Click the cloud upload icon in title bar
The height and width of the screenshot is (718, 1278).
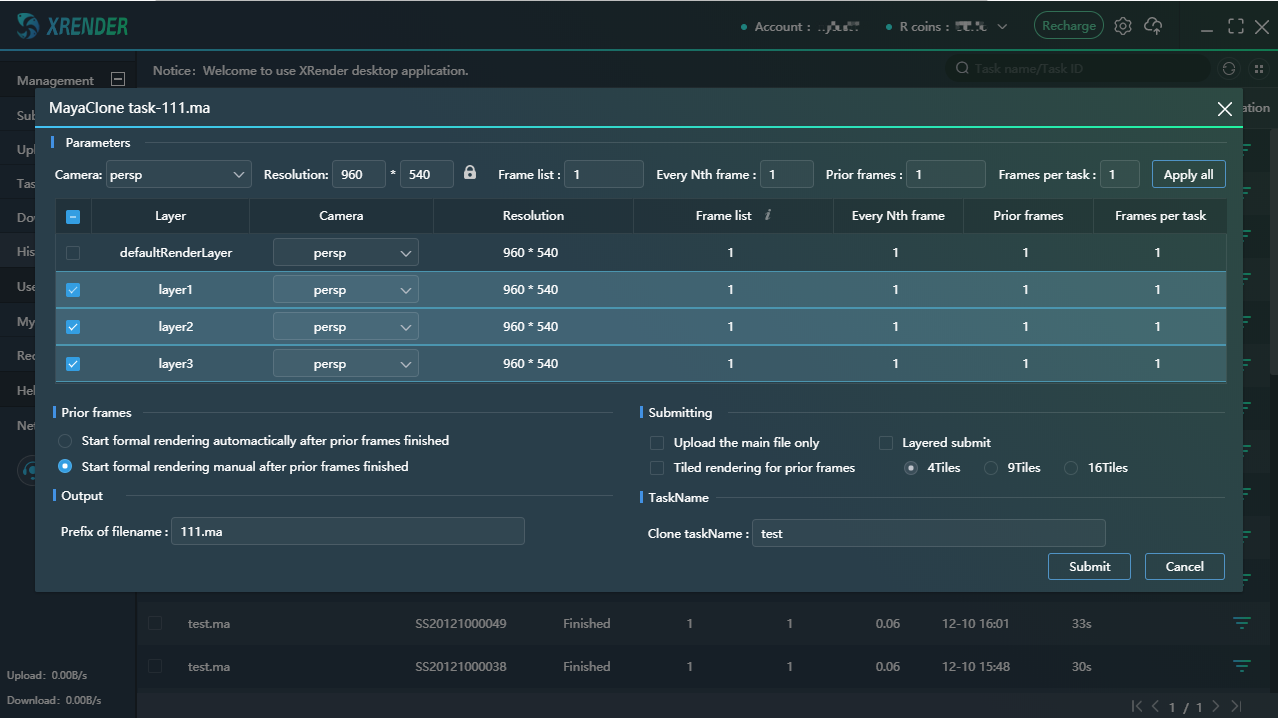1153,27
